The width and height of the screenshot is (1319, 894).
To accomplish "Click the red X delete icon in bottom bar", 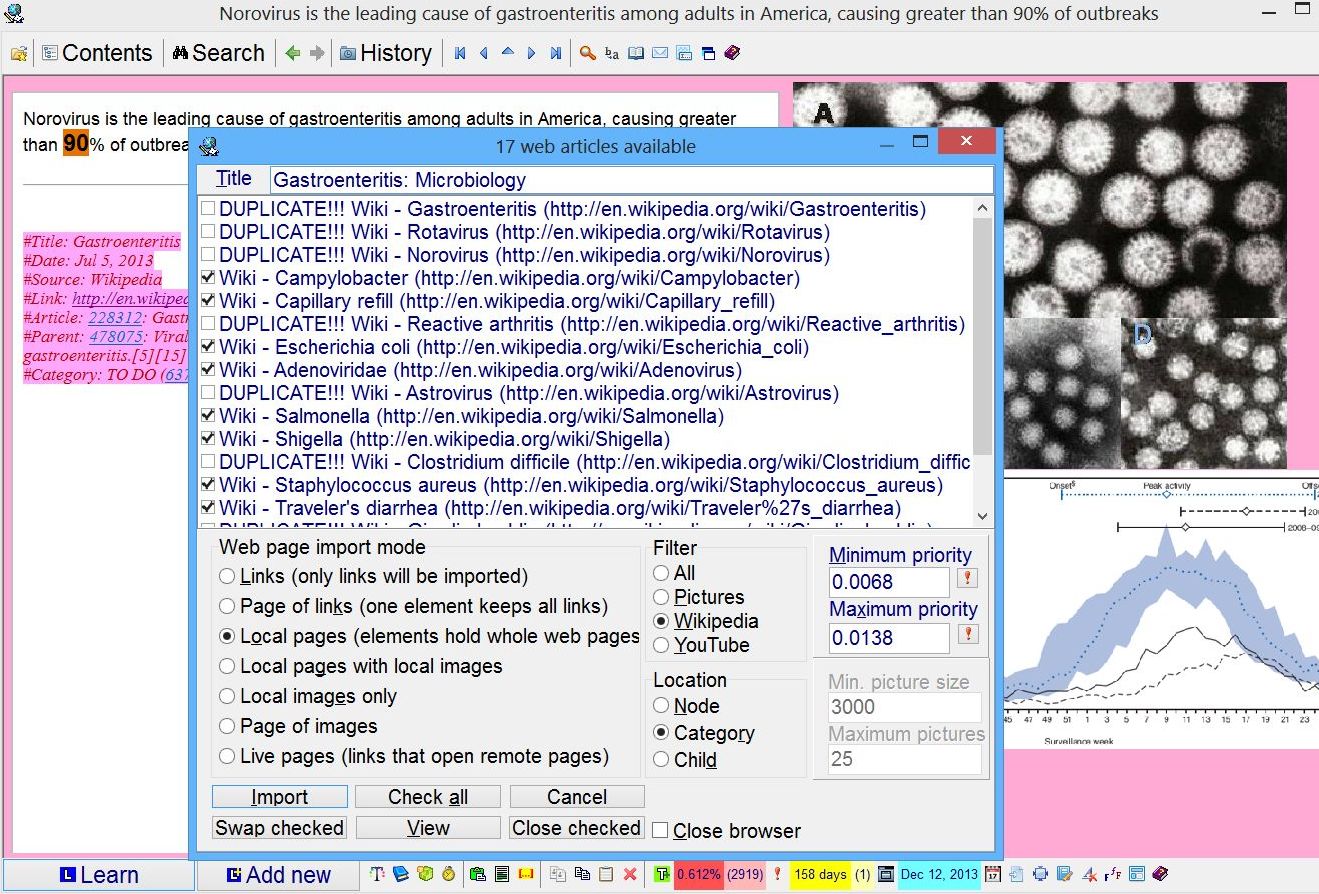I will [x=630, y=875].
